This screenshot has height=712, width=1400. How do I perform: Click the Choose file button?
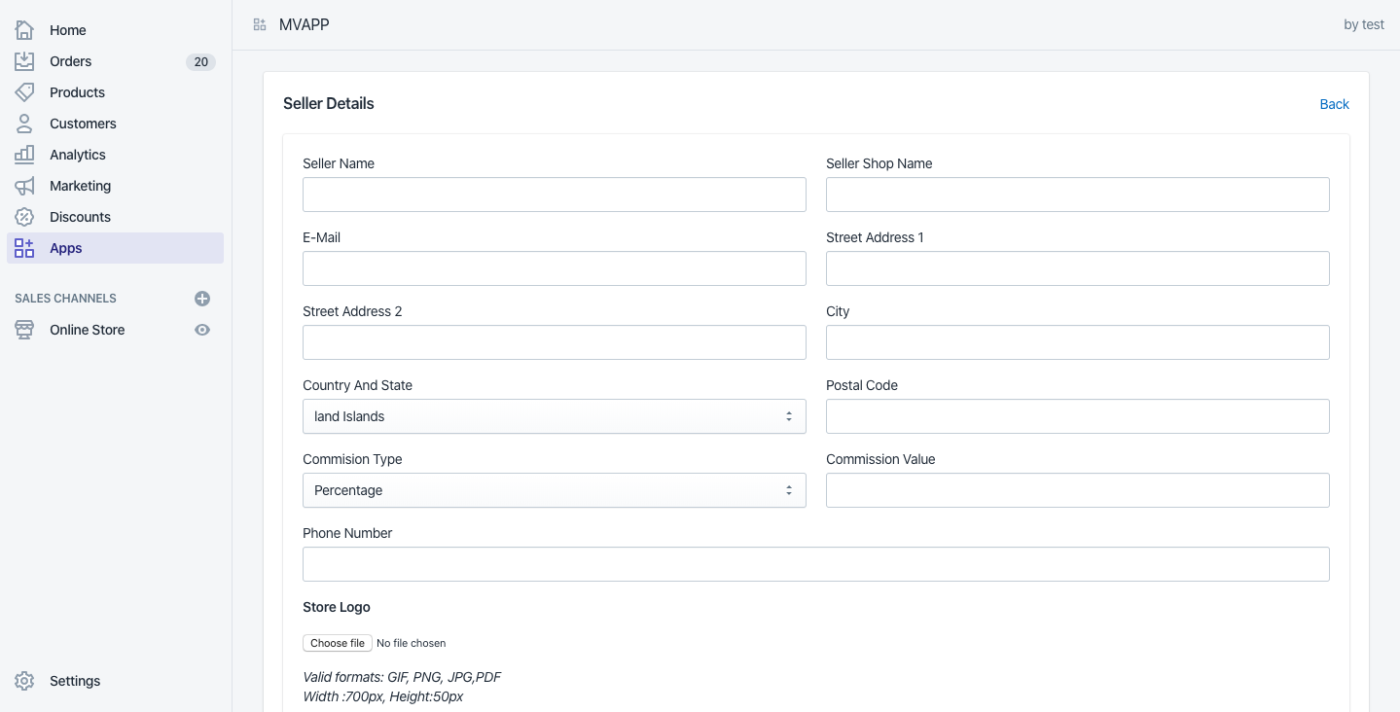pyautogui.click(x=337, y=643)
